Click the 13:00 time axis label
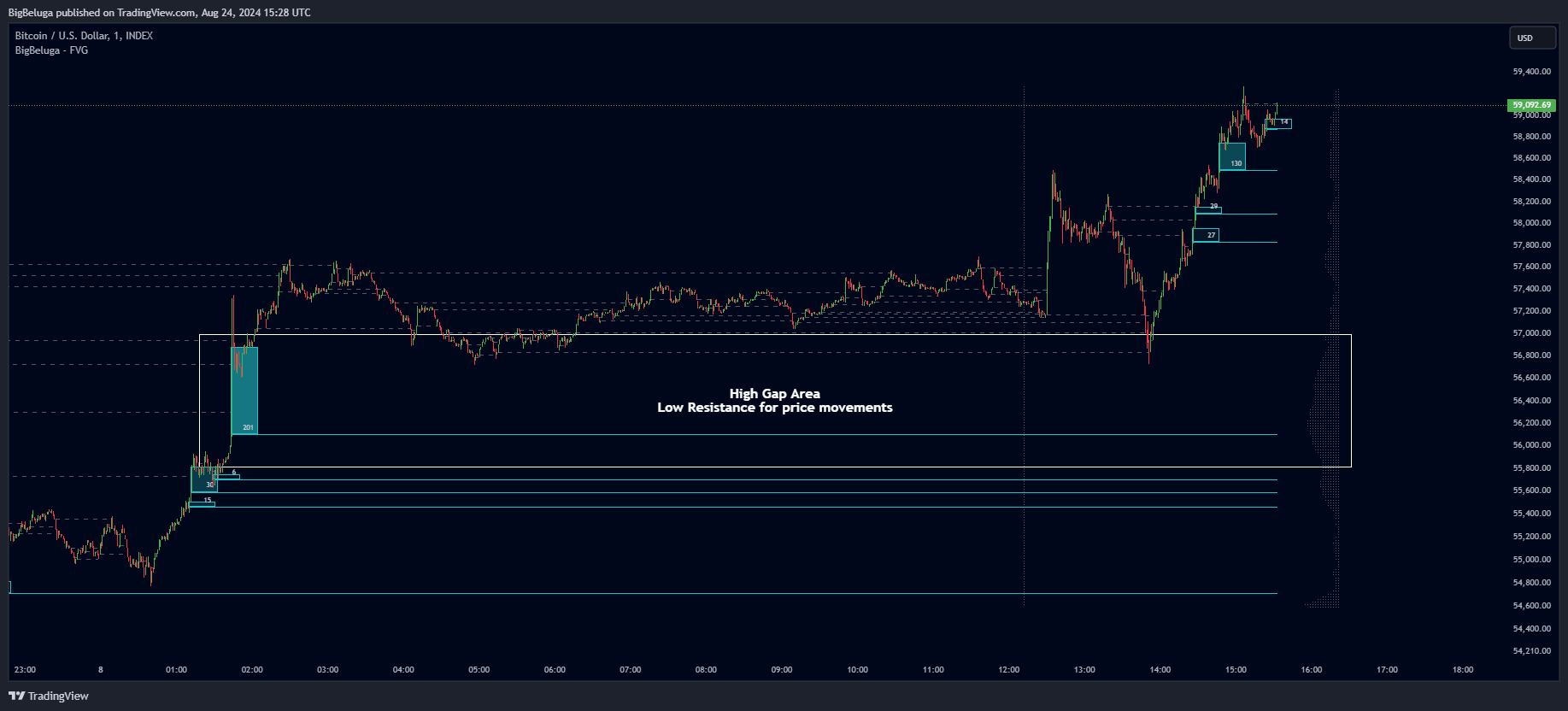 click(x=1084, y=670)
